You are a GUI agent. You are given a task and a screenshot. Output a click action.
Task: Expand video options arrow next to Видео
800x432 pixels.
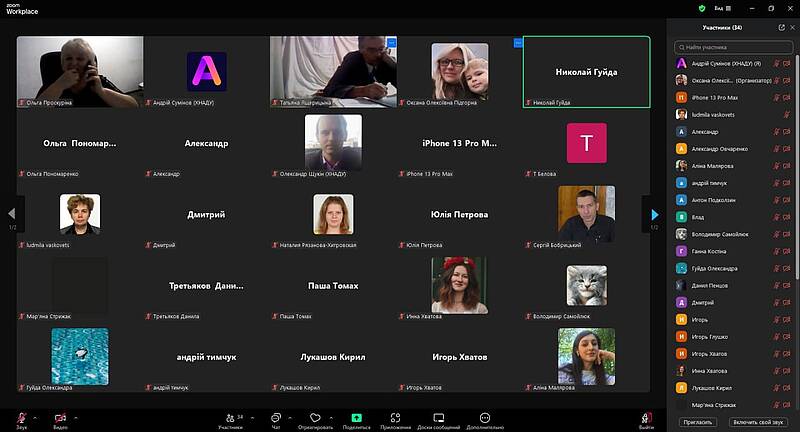tap(78, 416)
